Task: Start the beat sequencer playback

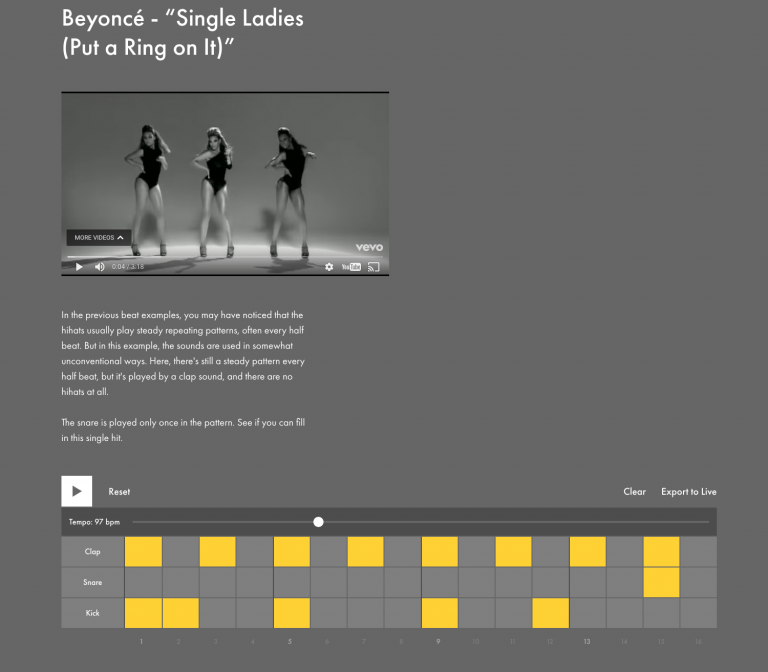Action: [x=77, y=491]
